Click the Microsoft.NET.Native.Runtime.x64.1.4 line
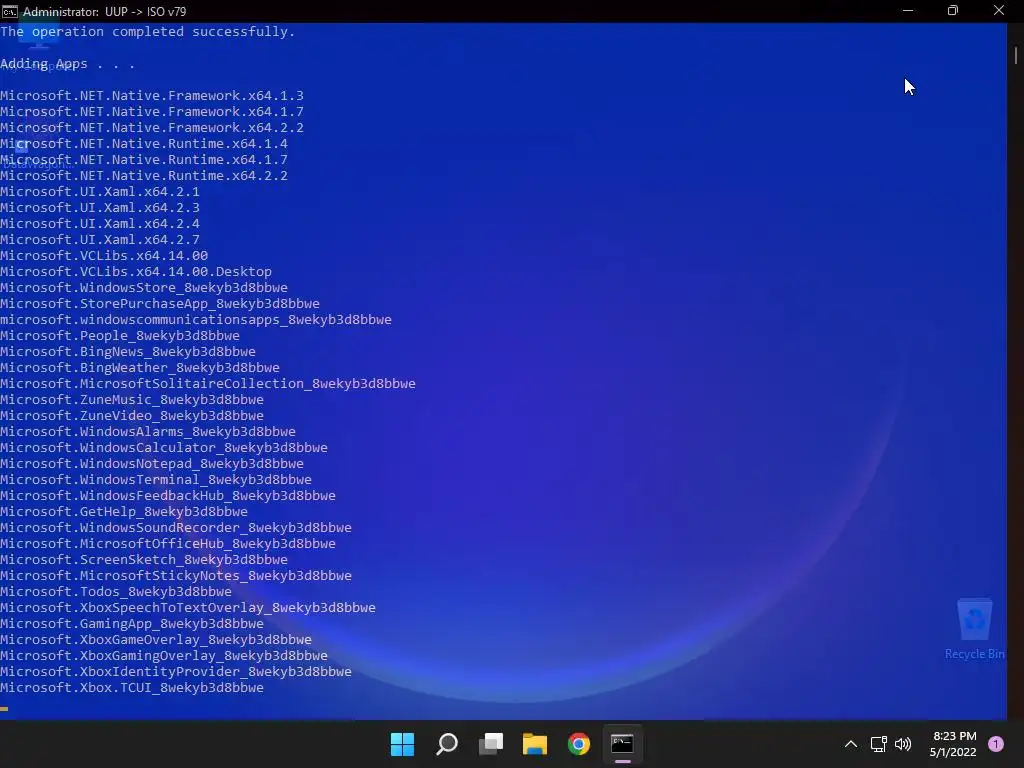Viewport: 1024px width, 768px height. tap(144, 144)
